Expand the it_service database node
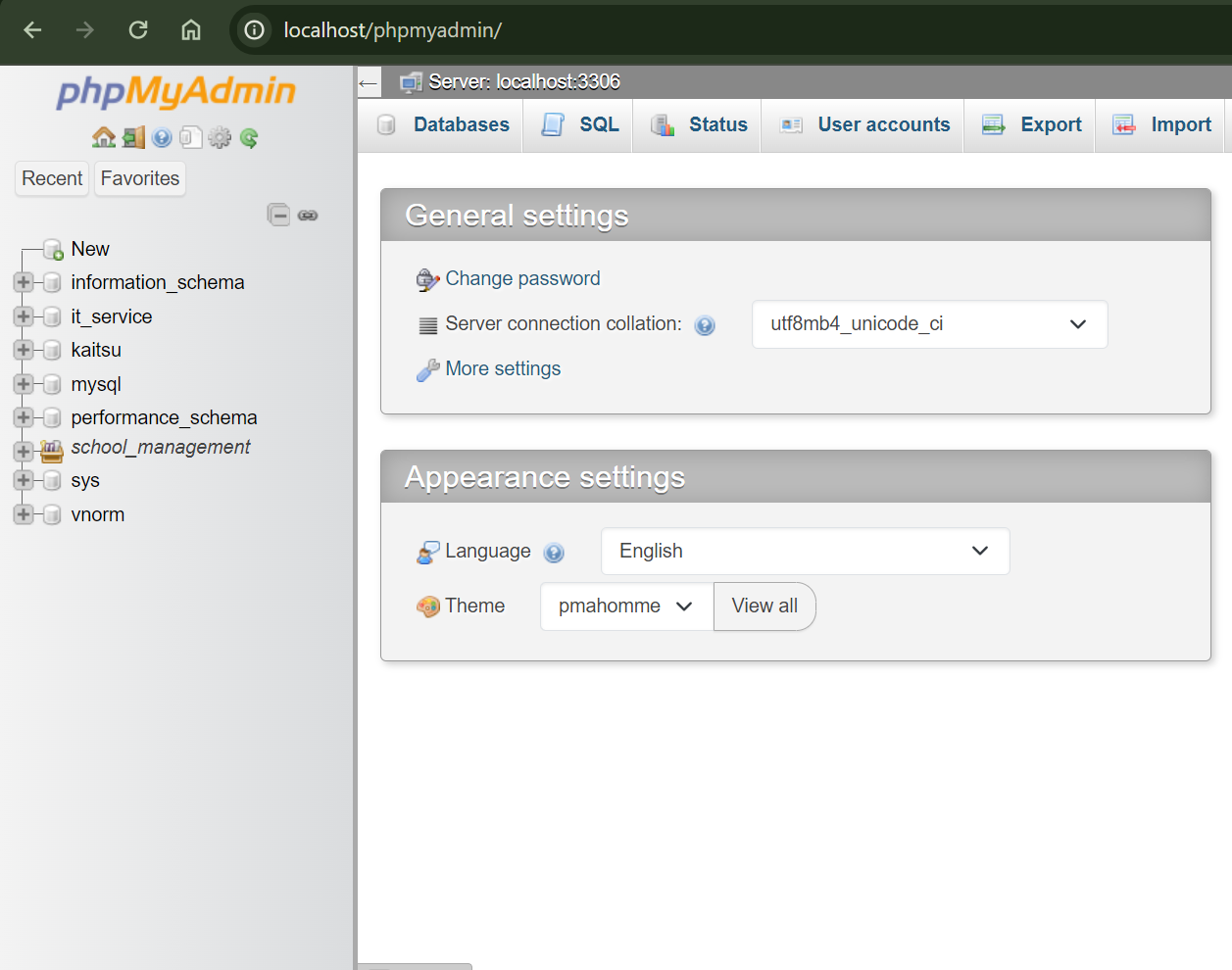Image resolution: width=1232 pixels, height=970 pixels. [24, 316]
